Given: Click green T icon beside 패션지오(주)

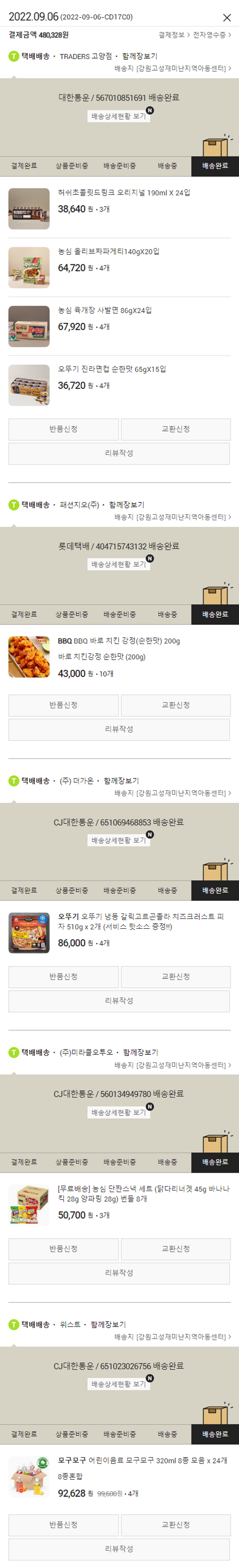Looking at the screenshot, I should [x=13, y=505].
